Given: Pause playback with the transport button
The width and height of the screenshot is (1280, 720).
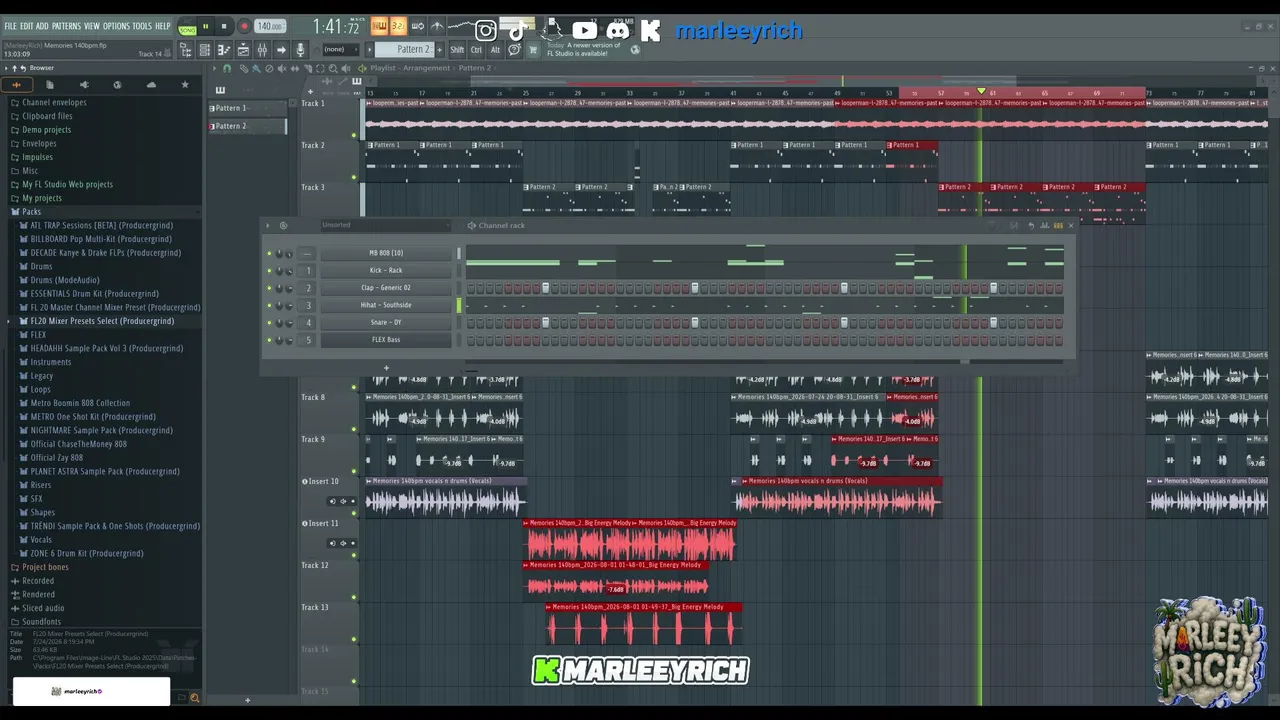Looking at the screenshot, I should (x=206, y=27).
